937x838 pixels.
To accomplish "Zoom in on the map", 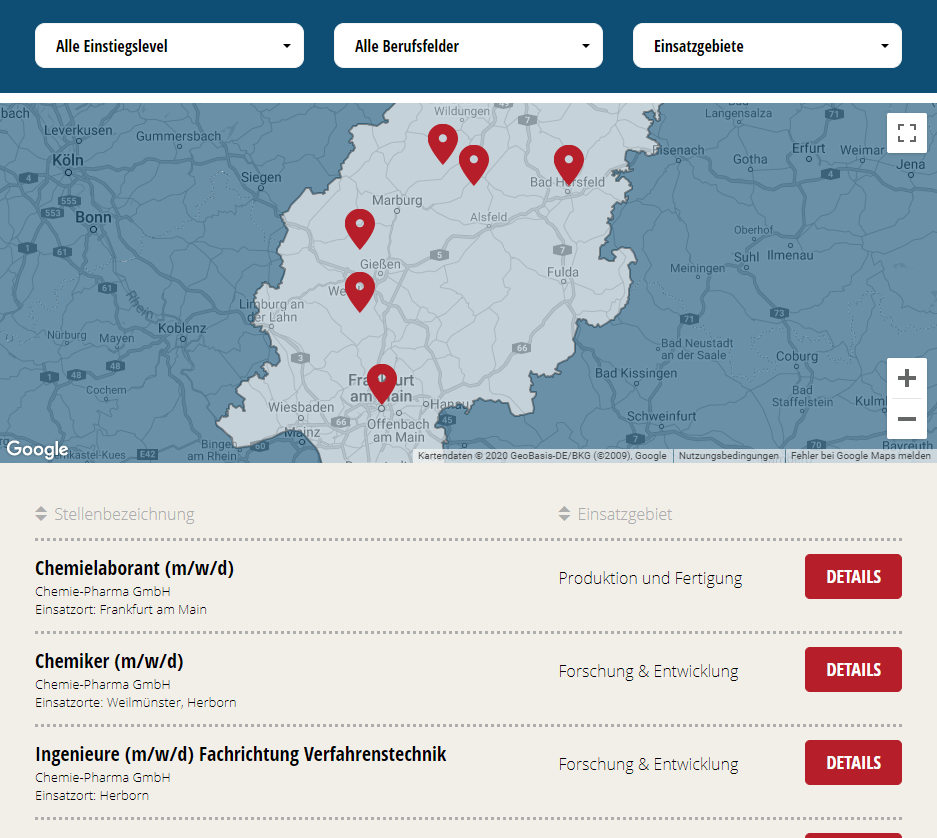I will coord(906,379).
